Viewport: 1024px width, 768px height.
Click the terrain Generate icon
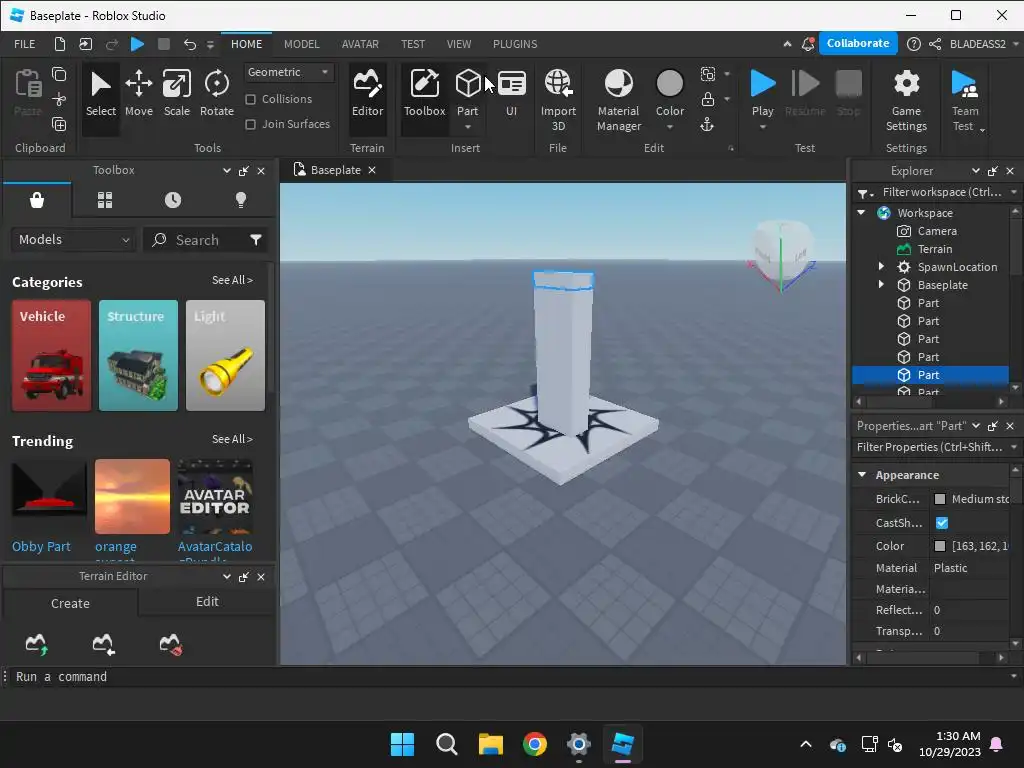(x=37, y=644)
